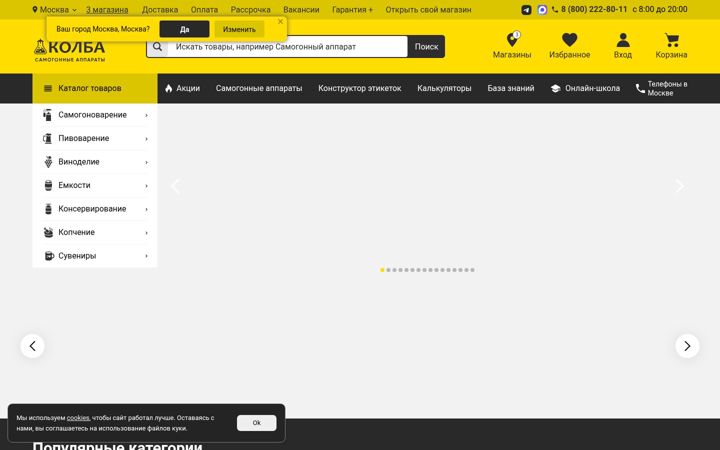Image resolution: width=720 pixels, height=450 pixels.
Task: Expand Сувениры submenu arrow
Action: pyautogui.click(x=146, y=256)
